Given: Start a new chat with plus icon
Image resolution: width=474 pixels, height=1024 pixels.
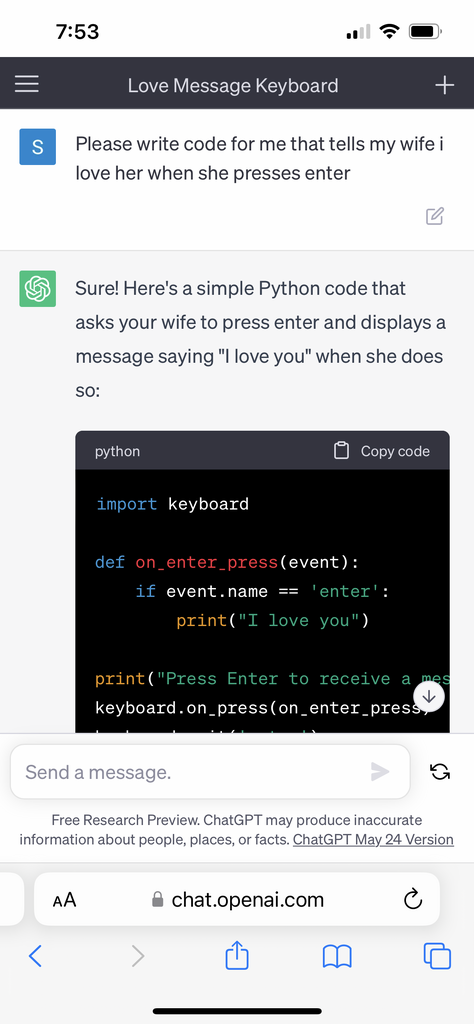Looking at the screenshot, I should point(445,85).
